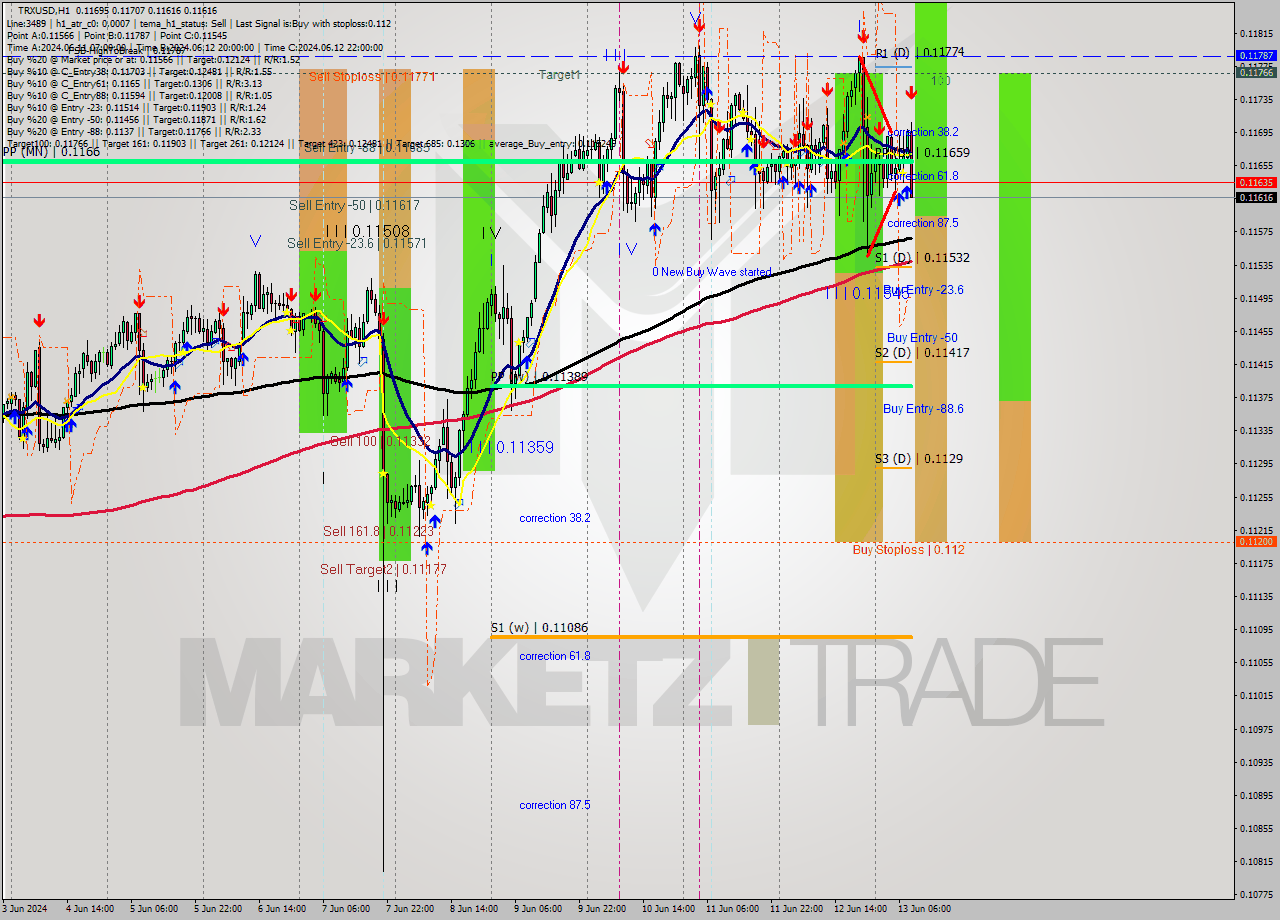Click the '| | | 0.11508' wave label
The image size is (1280, 920).
point(367,229)
